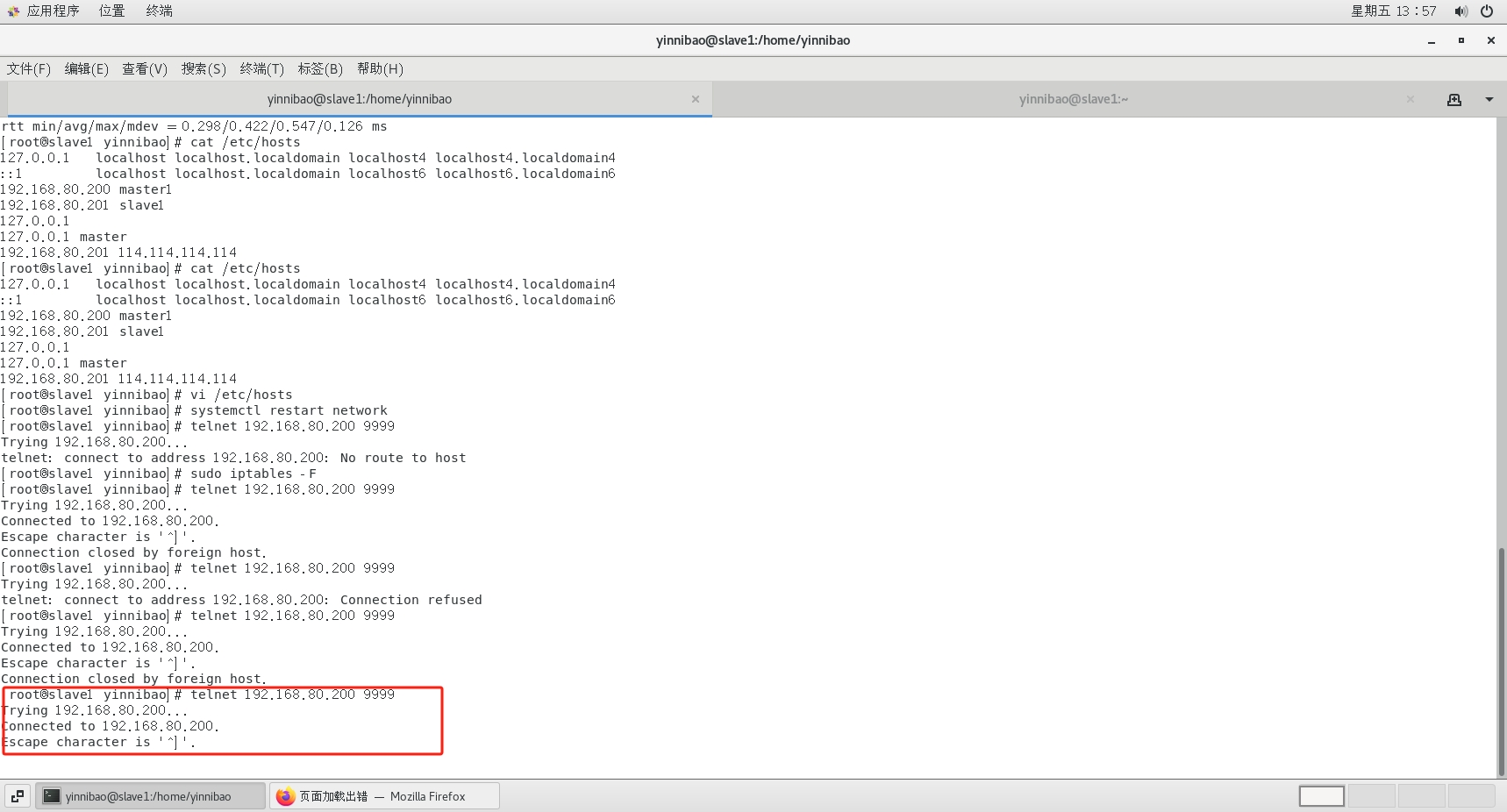1507x812 pixels.
Task: Click the show-desktop icon in the bottom taskbar
Action: [18, 796]
